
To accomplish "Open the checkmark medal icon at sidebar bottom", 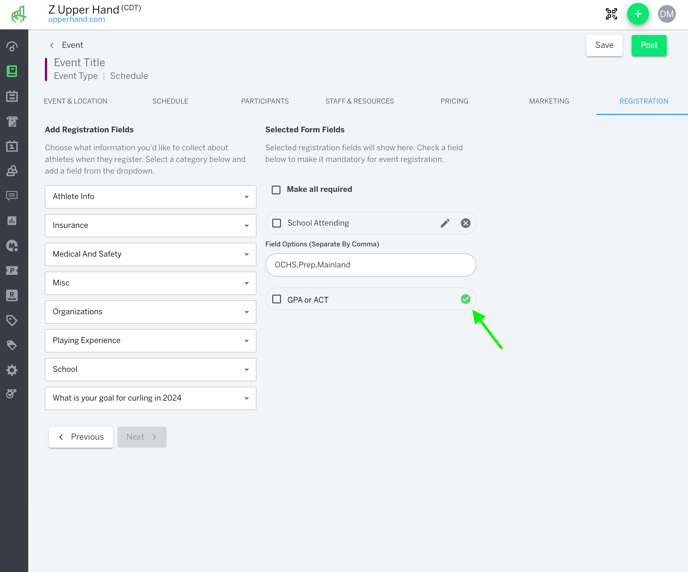I will [12, 393].
